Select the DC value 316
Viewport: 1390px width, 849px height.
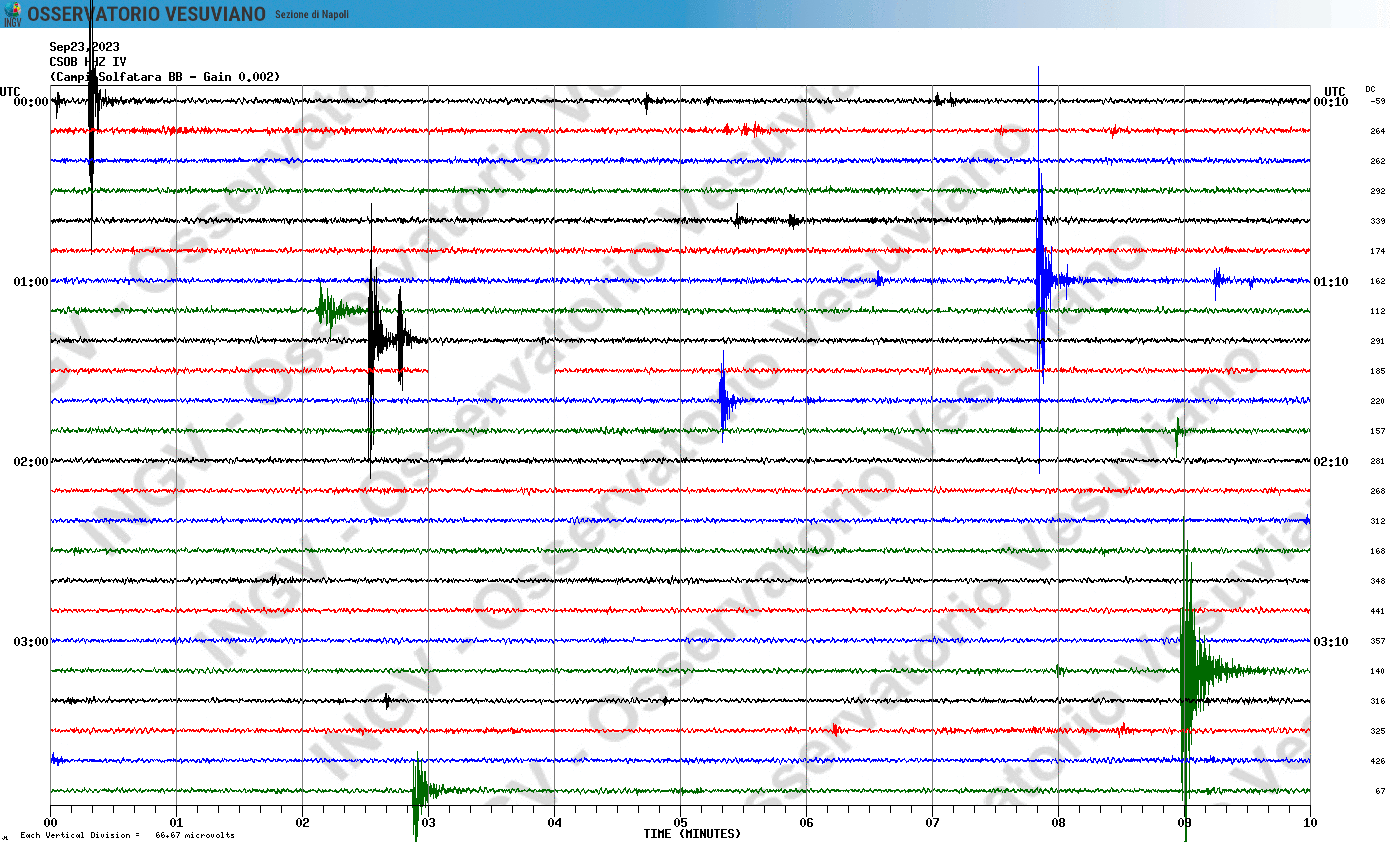[x=1377, y=701]
